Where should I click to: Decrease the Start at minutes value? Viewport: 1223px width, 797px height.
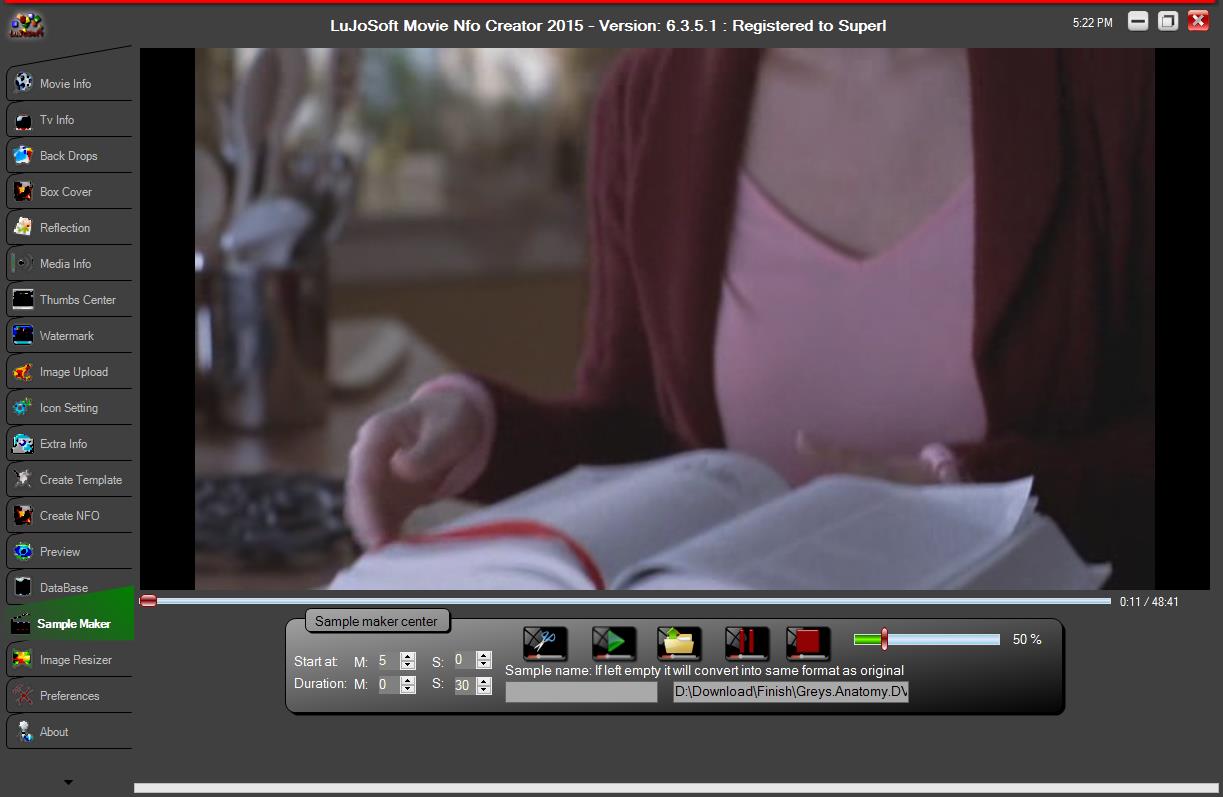click(x=408, y=665)
